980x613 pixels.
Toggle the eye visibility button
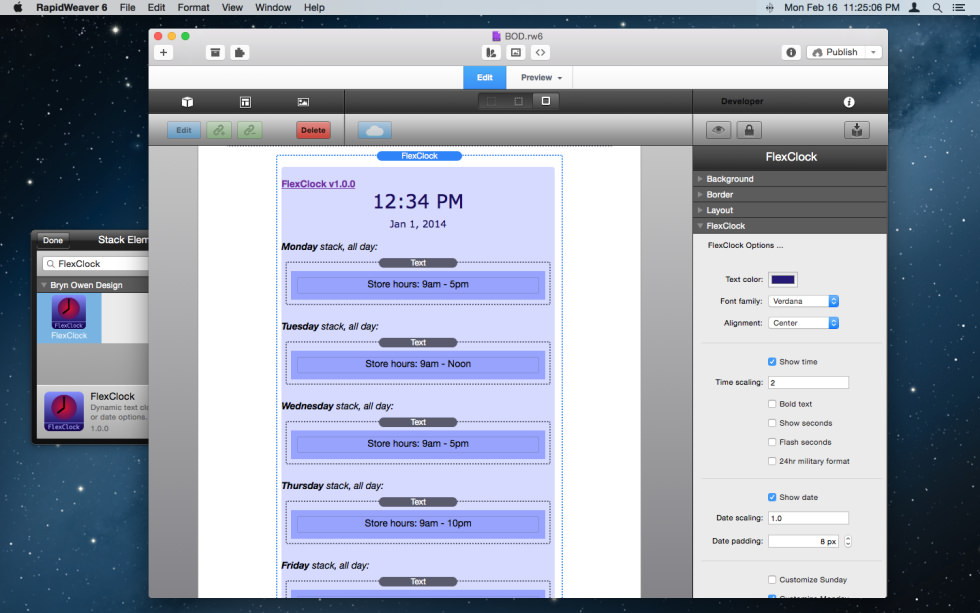point(719,130)
